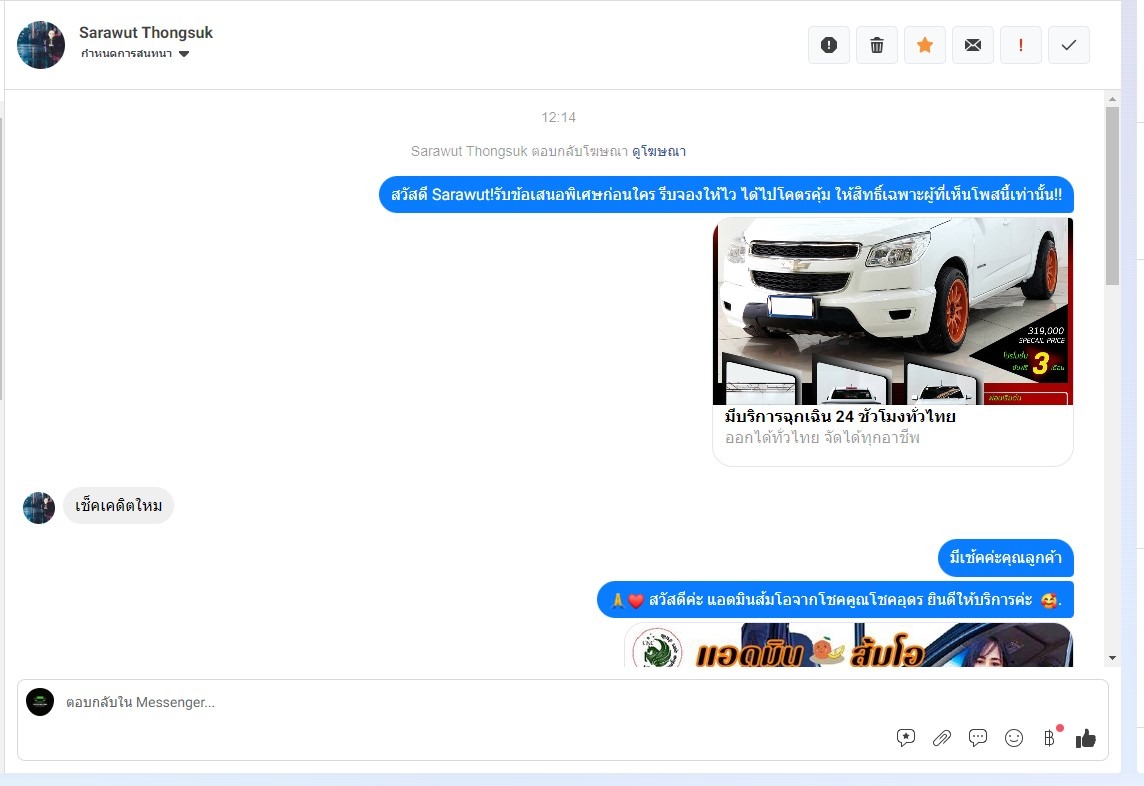The width and height of the screenshot is (1144, 786).
Task: Click the baht payment request icon
Action: coord(1049,738)
